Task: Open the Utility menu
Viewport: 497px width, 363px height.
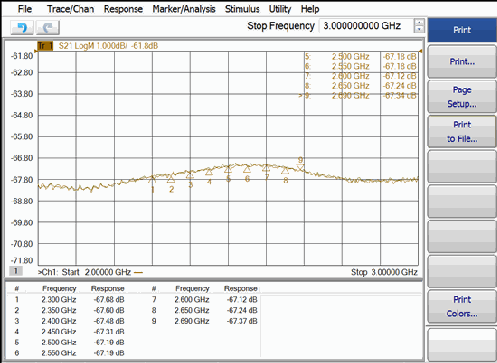Action: click(x=280, y=9)
